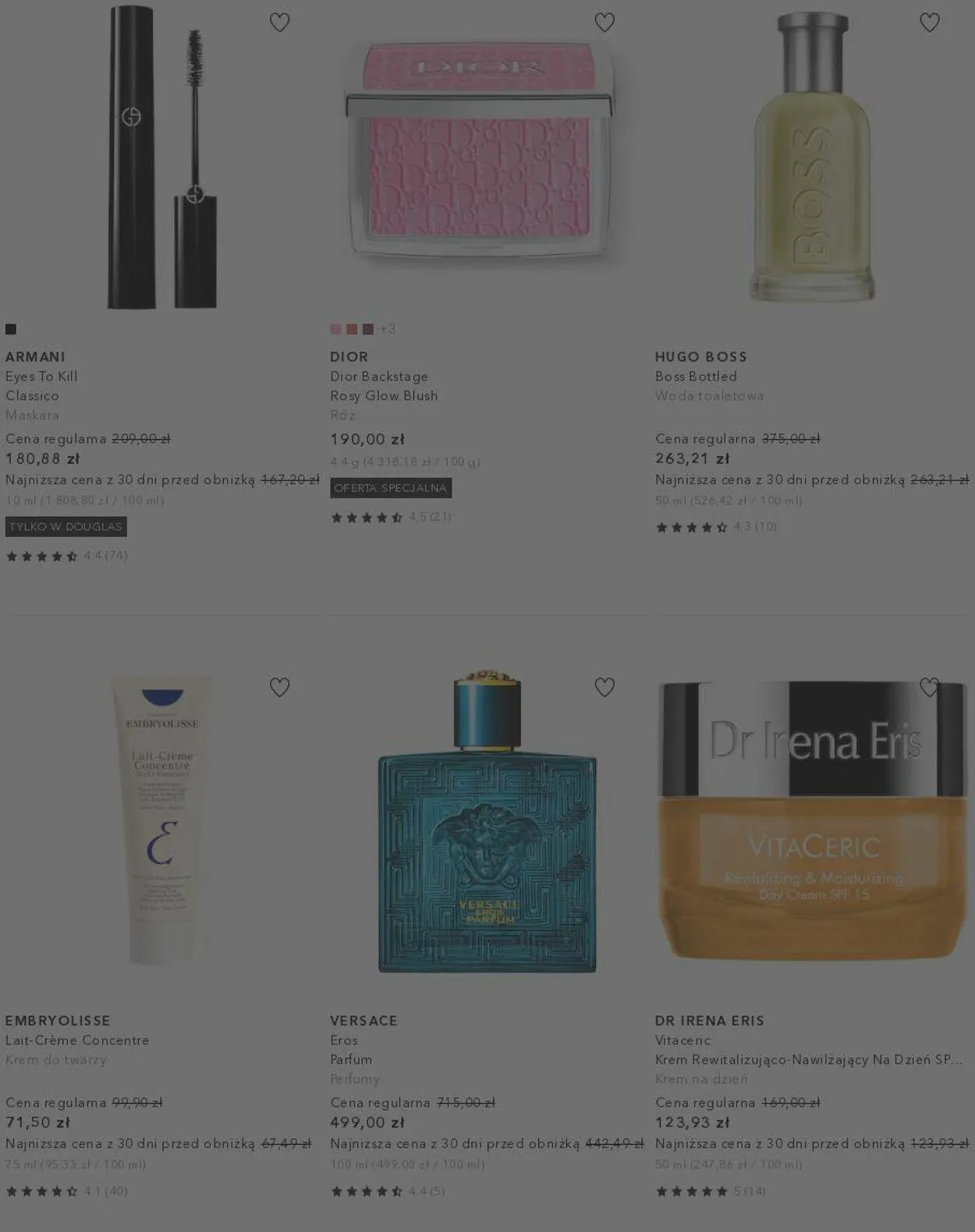Save Embryolisse Lait-Crème to wishlist via heart
The image size is (975, 1232).
[279, 687]
